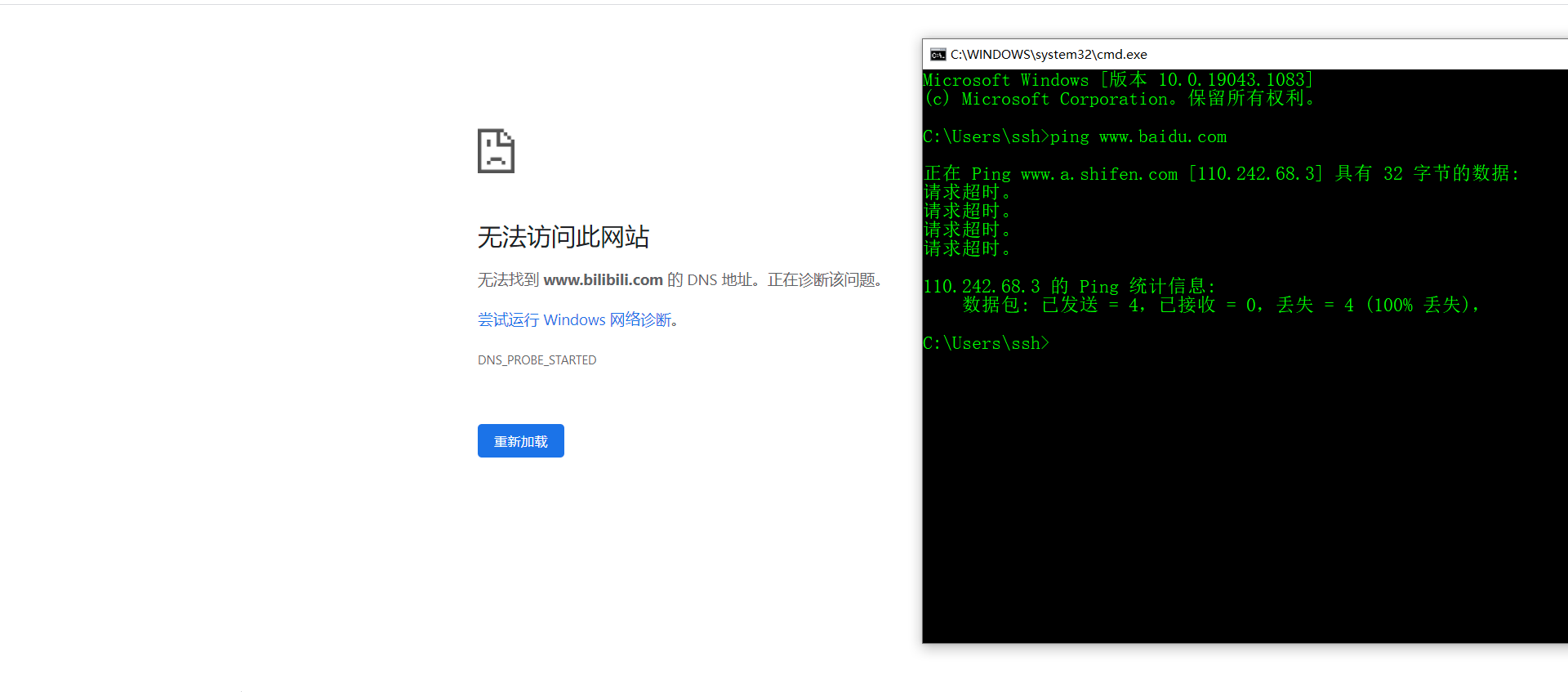The image size is (1568, 692).
Task: Click the 重新加载 reload button
Action: 520,441
